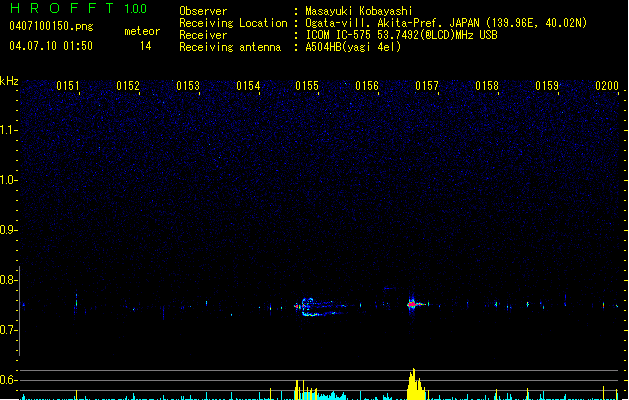This screenshot has height=400, width=629.
Task: Click the Receiving antenna label
Action: (x=230, y=47)
